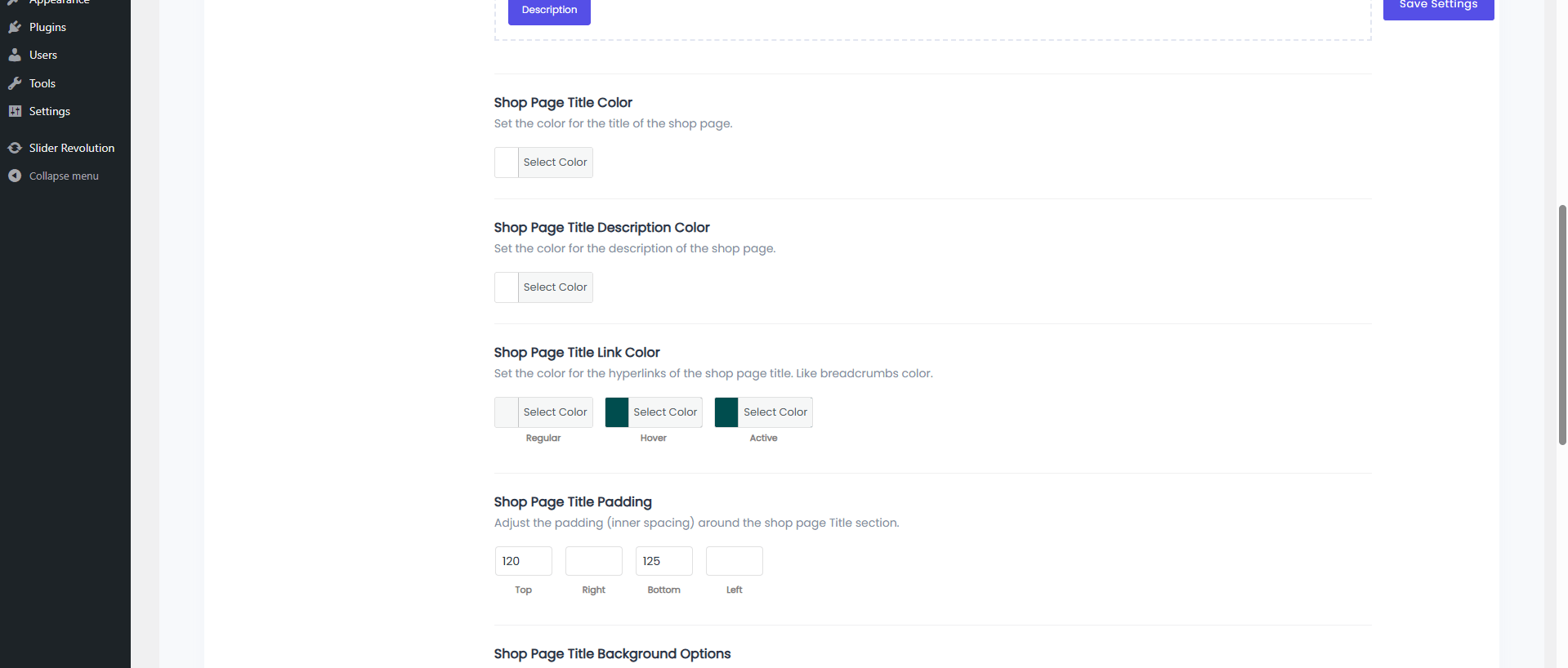This screenshot has width=1568, height=668.
Task: Click the Plugins icon in sidebar
Action: coord(15,27)
